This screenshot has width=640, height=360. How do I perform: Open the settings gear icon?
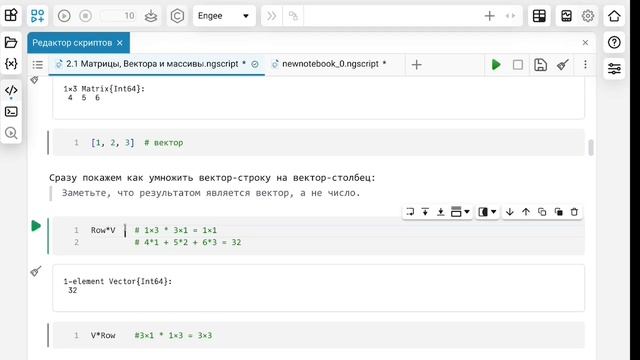click(x=588, y=16)
